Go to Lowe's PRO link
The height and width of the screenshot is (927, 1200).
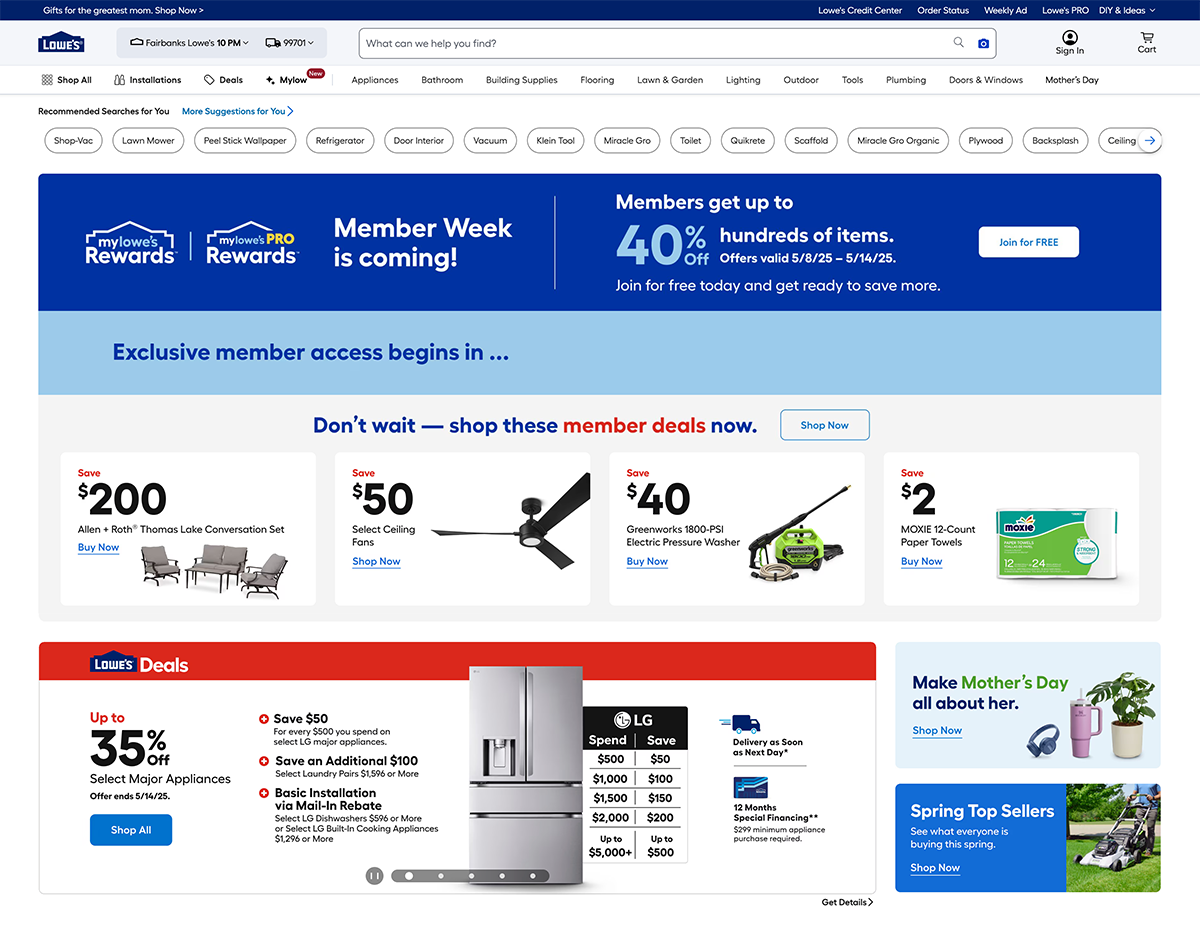tap(1065, 10)
